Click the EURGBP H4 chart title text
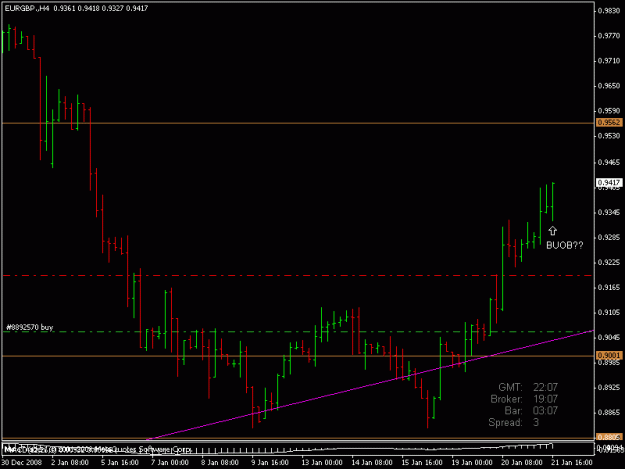Viewport: 625px width, 469px height. pos(76,8)
